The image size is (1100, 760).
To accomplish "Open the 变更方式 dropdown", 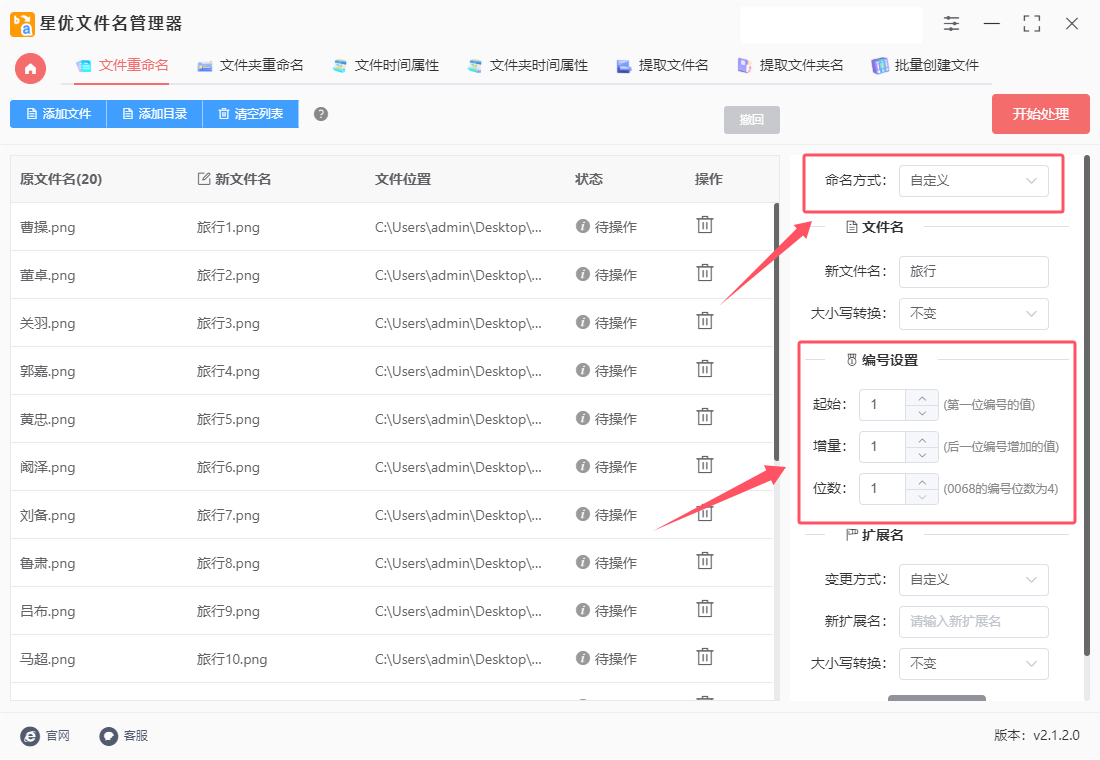I will (x=973, y=580).
